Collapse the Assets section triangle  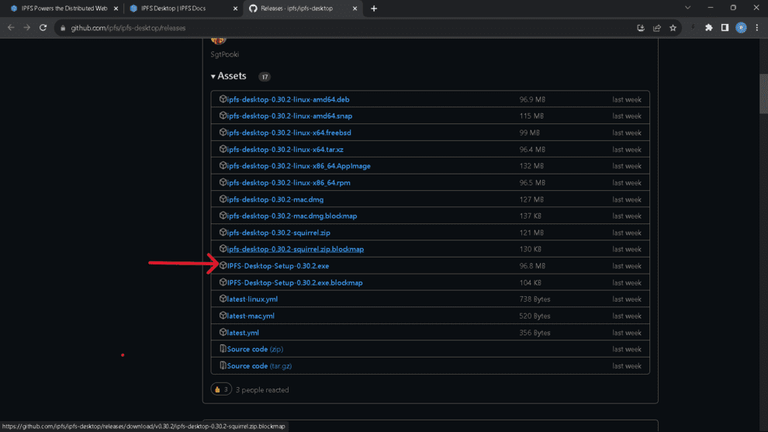[213, 76]
